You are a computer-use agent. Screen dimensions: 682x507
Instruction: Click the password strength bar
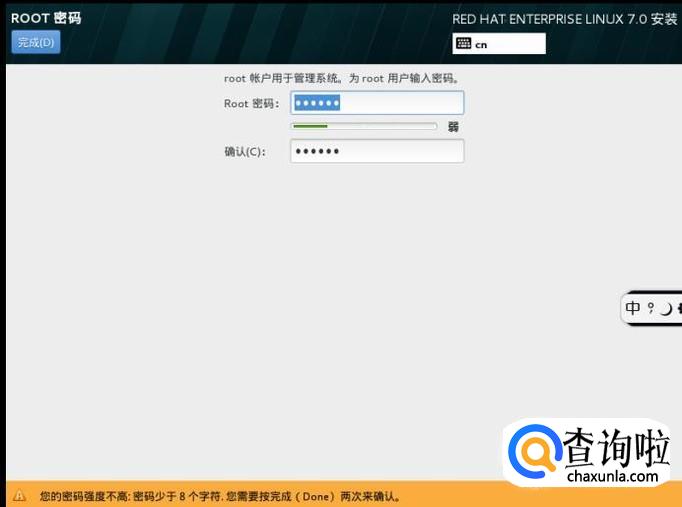click(x=364, y=126)
